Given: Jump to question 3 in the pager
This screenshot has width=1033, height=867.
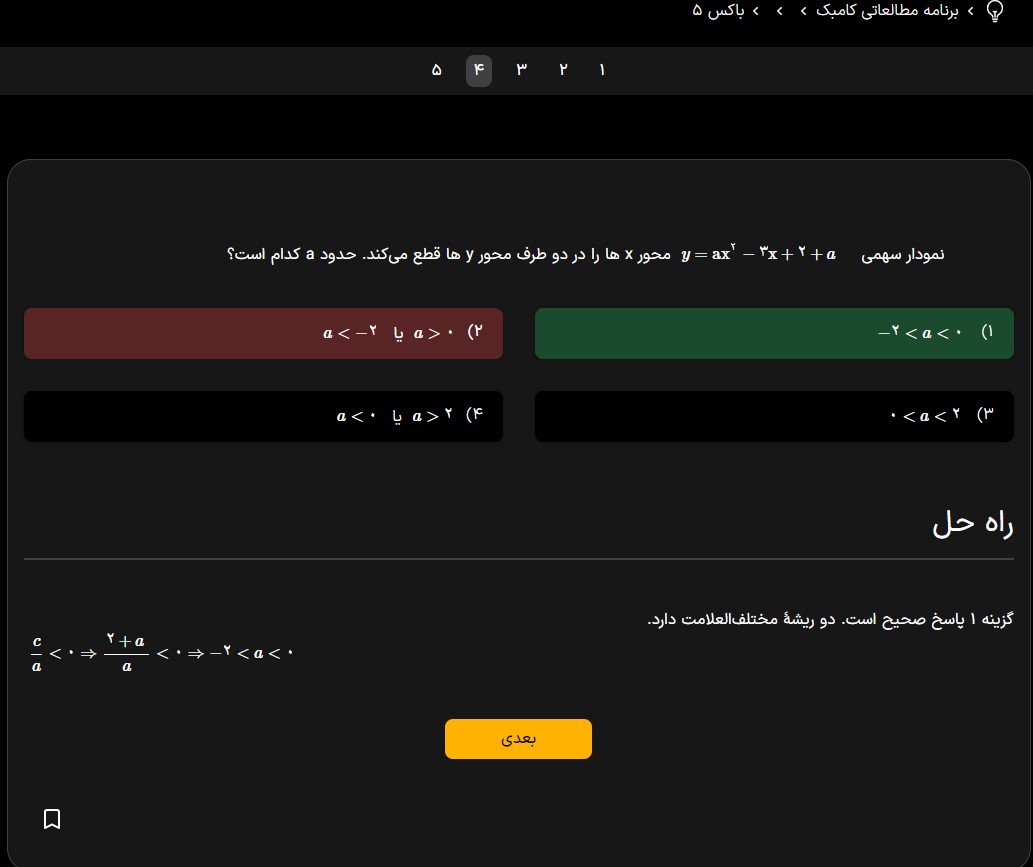Looking at the screenshot, I should (521, 71).
